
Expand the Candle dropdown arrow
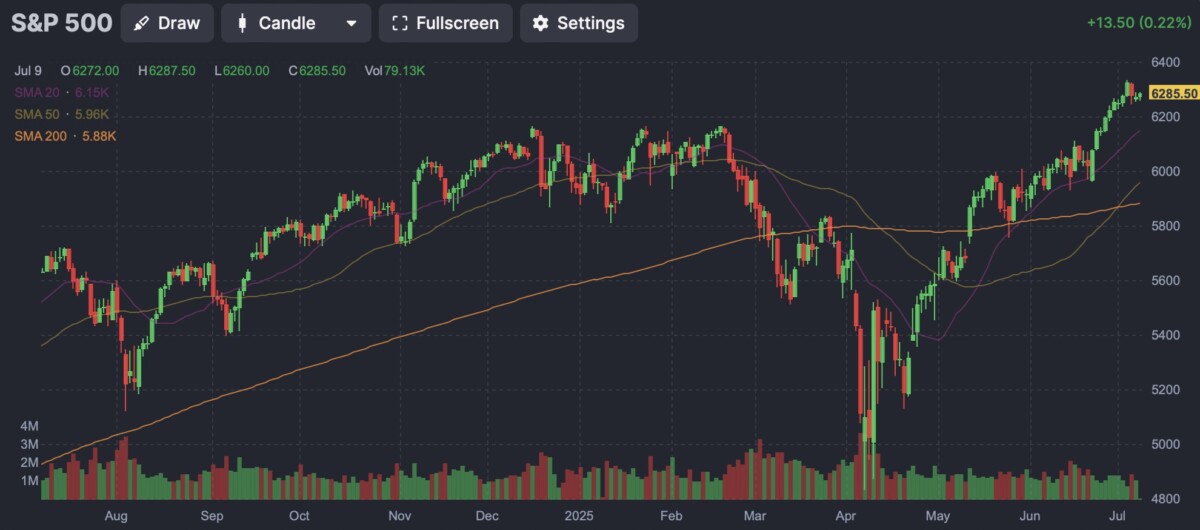tap(350, 23)
